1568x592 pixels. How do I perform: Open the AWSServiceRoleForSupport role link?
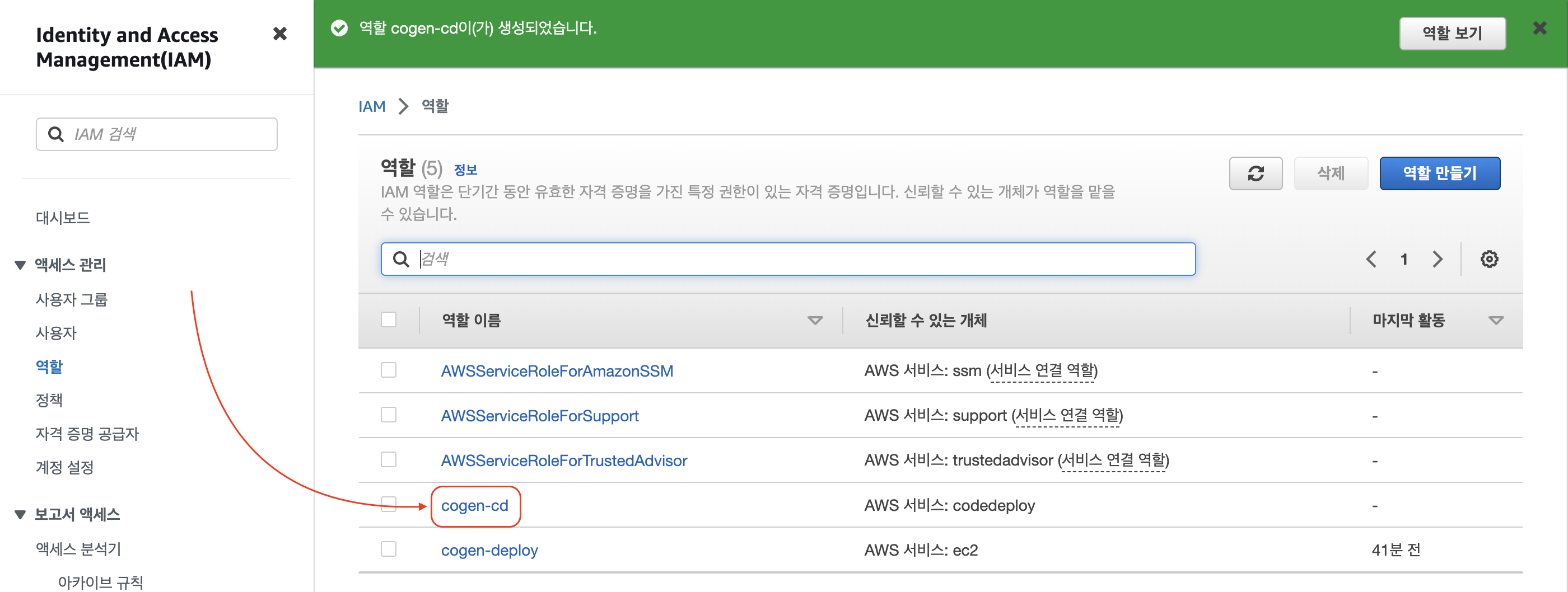click(x=539, y=416)
